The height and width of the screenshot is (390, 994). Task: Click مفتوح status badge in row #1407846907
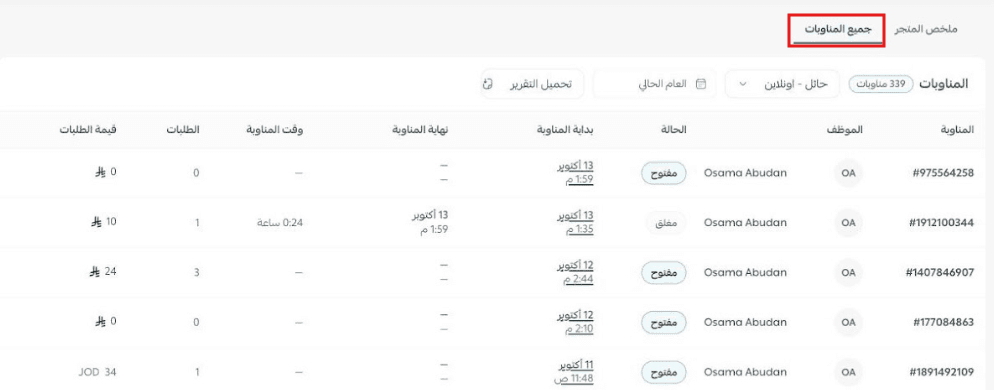tap(664, 273)
